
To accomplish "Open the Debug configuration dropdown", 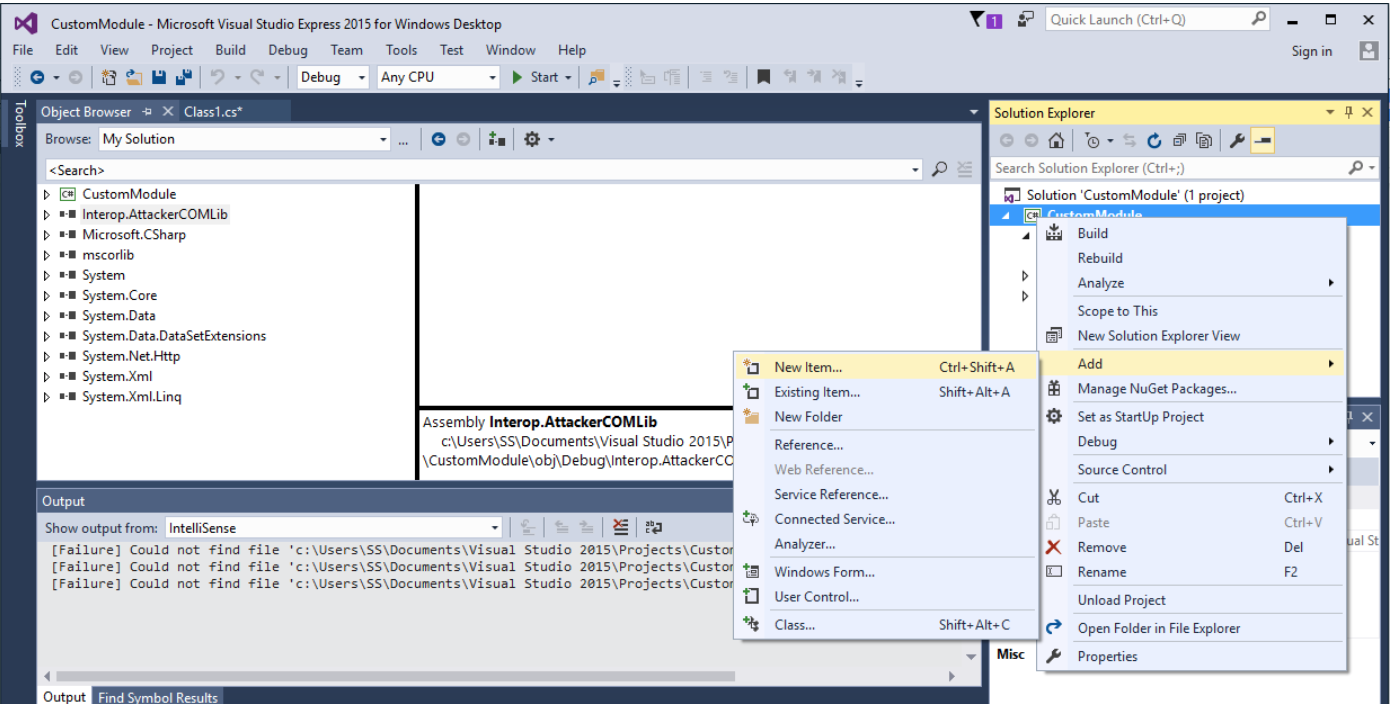I will click(361, 77).
